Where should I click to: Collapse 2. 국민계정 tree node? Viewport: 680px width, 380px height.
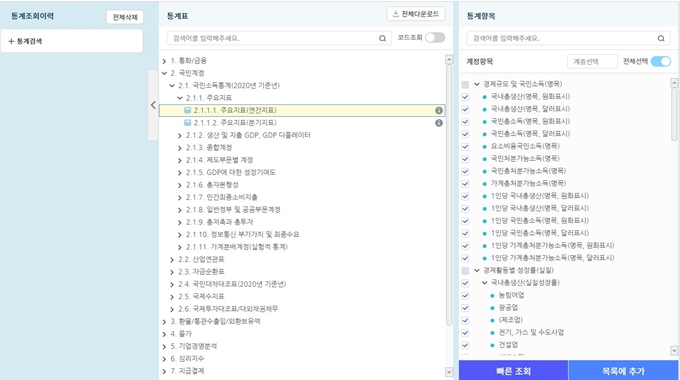click(164, 73)
